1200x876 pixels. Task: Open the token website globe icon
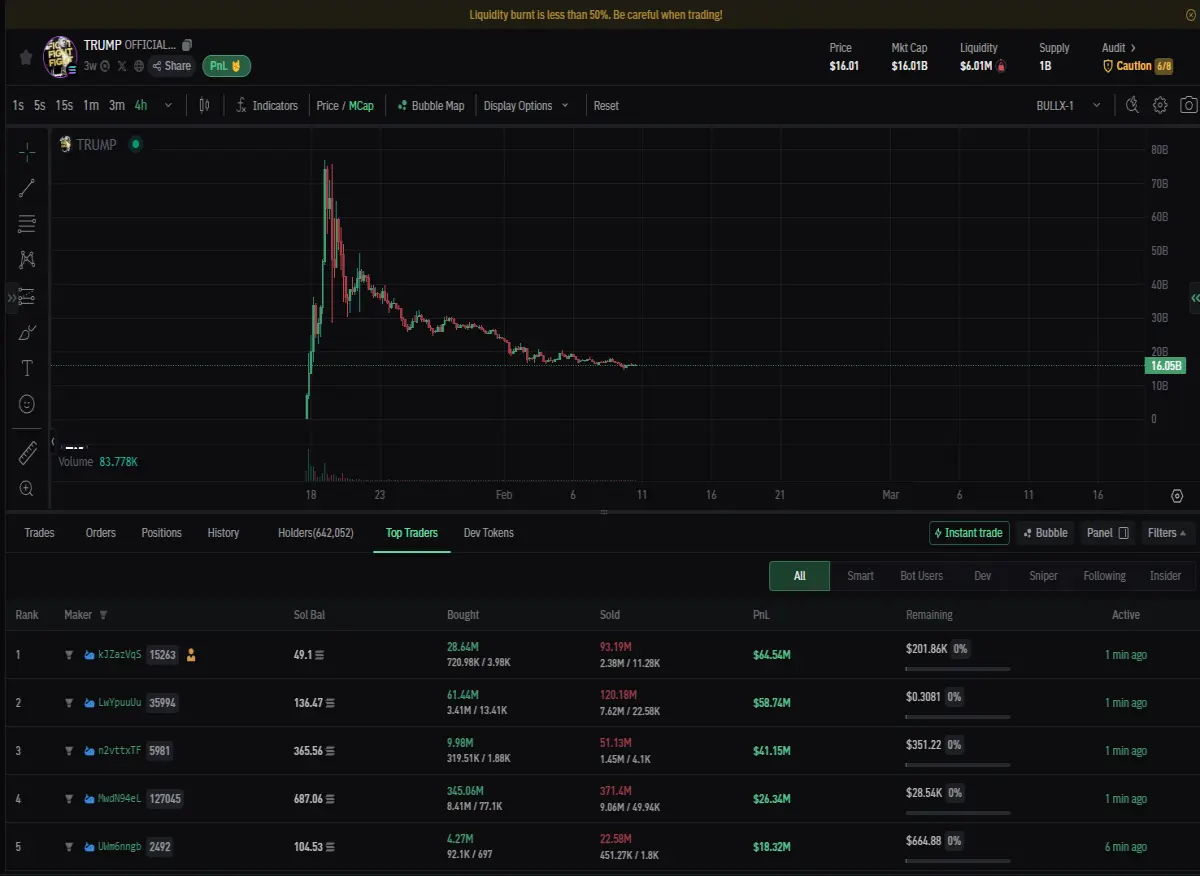[139, 66]
